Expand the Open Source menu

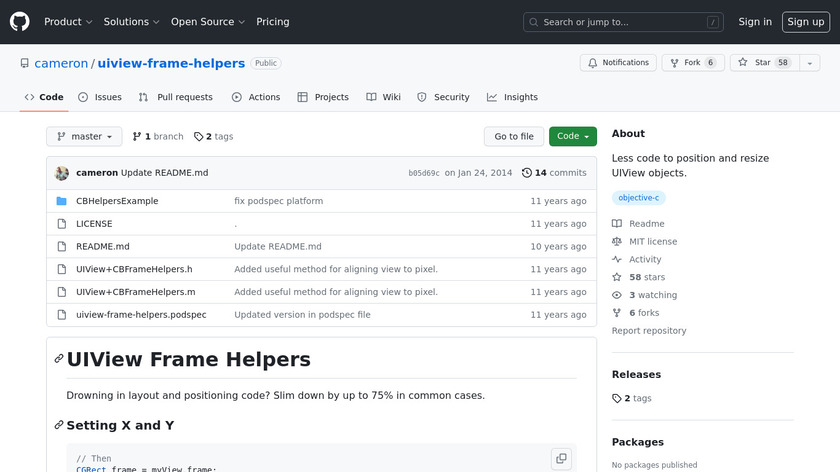tap(208, 22)
